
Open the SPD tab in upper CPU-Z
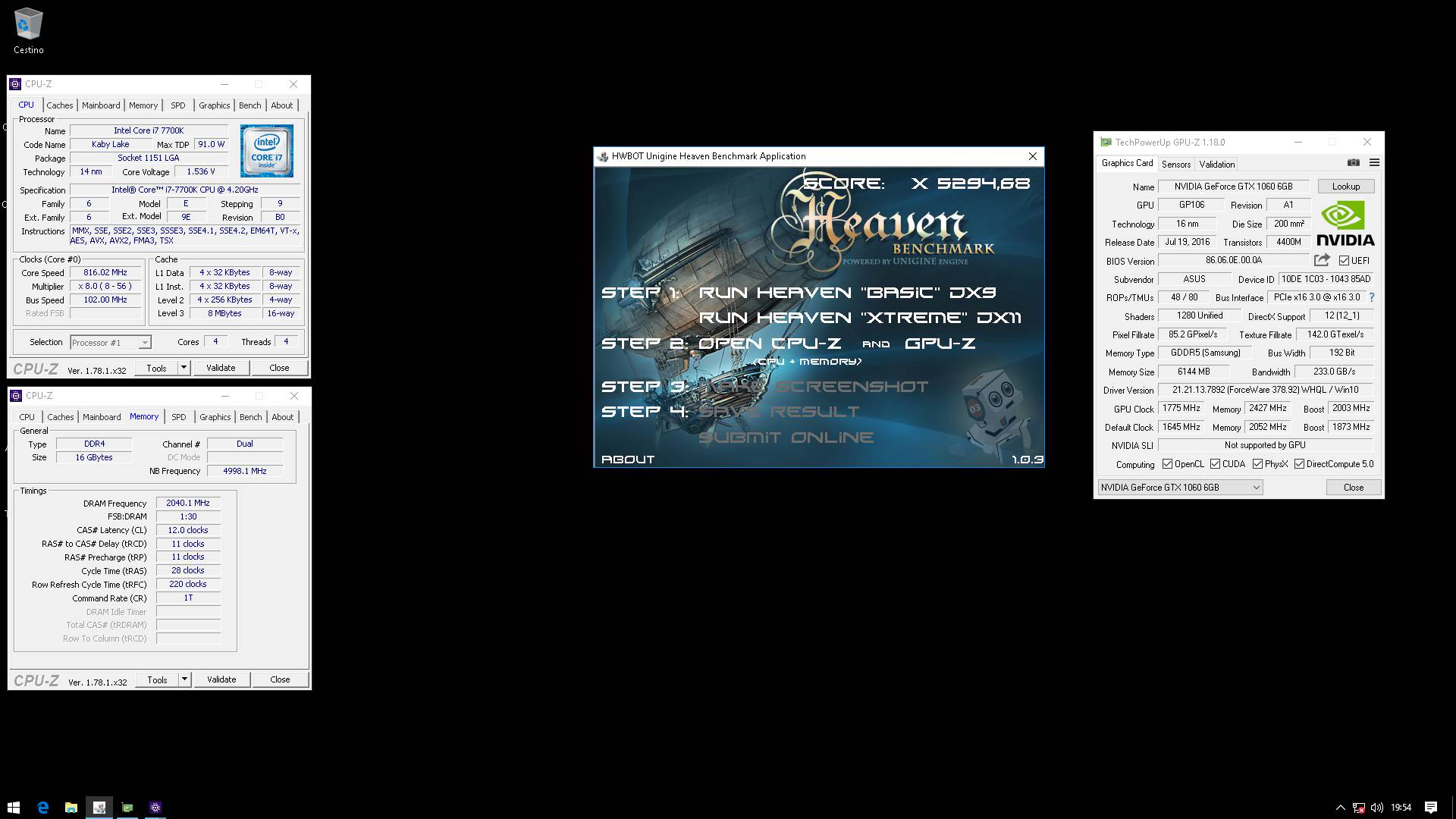click(x=177, y=105)
